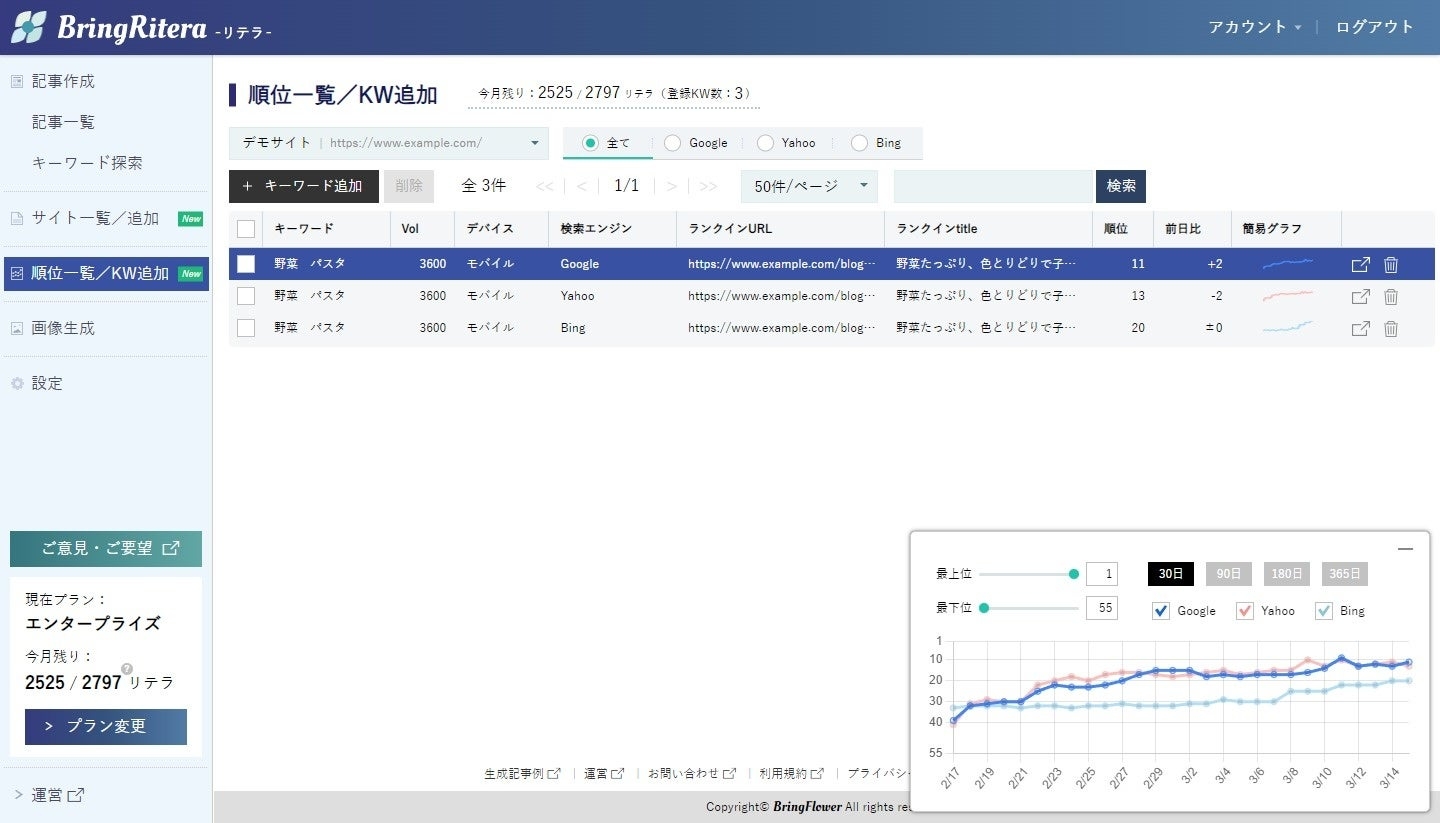Open 画像生成 in the sidebar
The image size is (1440, 823).
pos(63,328)
